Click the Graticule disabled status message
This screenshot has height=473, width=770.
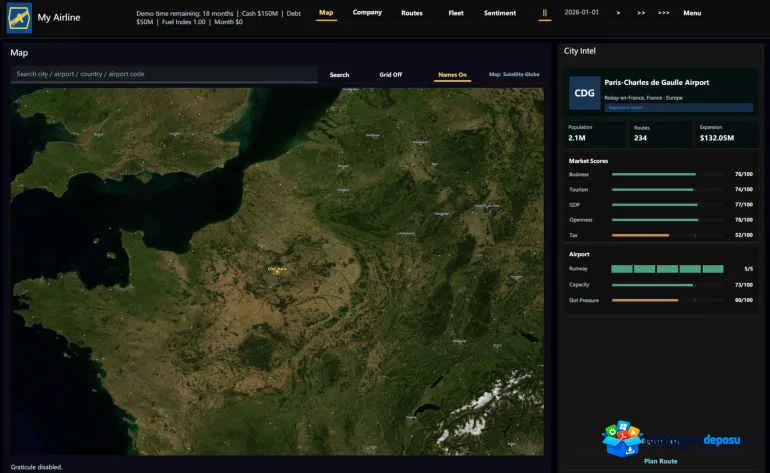[x=36, y=467]
